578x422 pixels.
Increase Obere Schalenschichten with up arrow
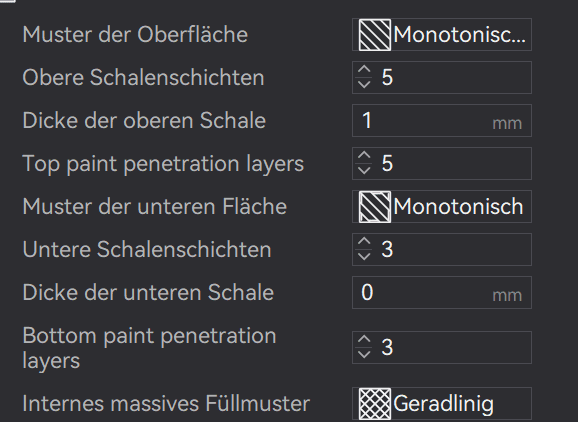point(364,70)
